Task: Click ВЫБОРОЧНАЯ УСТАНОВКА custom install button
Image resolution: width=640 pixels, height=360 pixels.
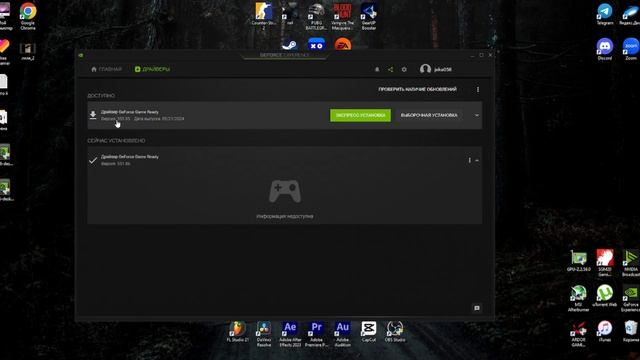Action: (429, 115)
